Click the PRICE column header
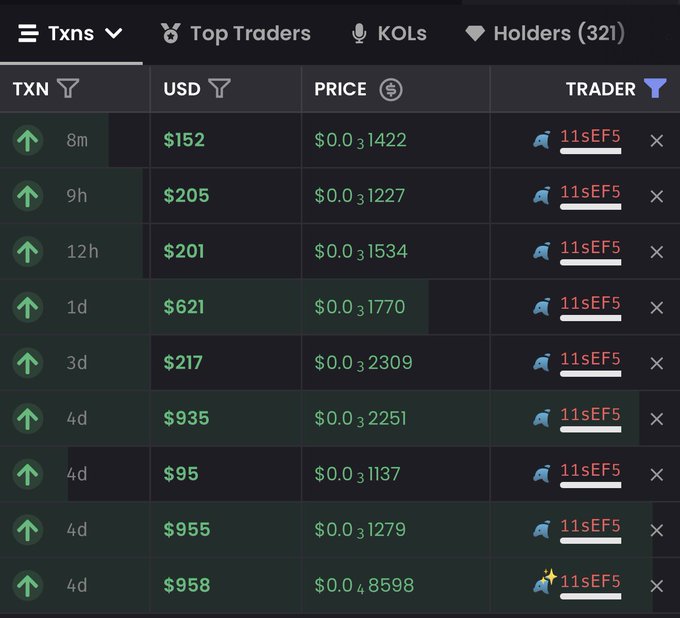This screenshot has height=618, width=680. coord(340,89)
